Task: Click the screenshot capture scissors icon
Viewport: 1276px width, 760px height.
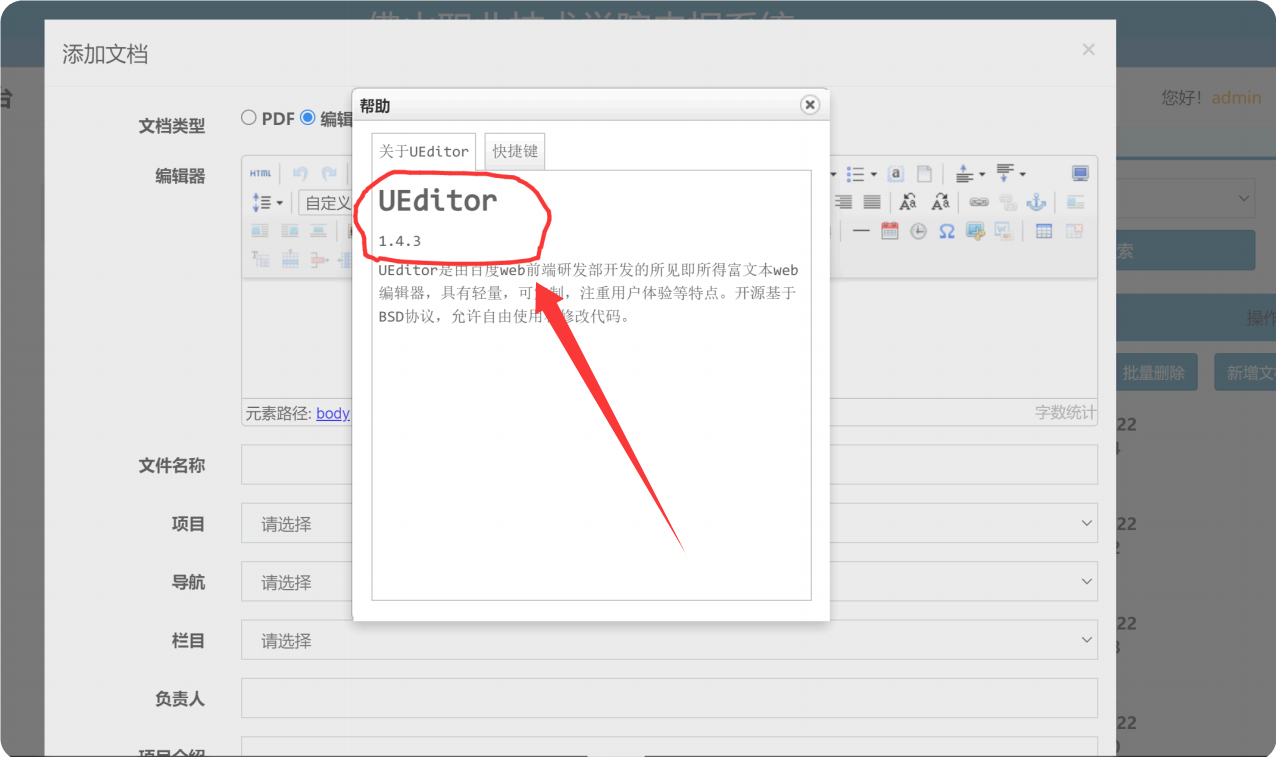Action: (x=975, y=231)
